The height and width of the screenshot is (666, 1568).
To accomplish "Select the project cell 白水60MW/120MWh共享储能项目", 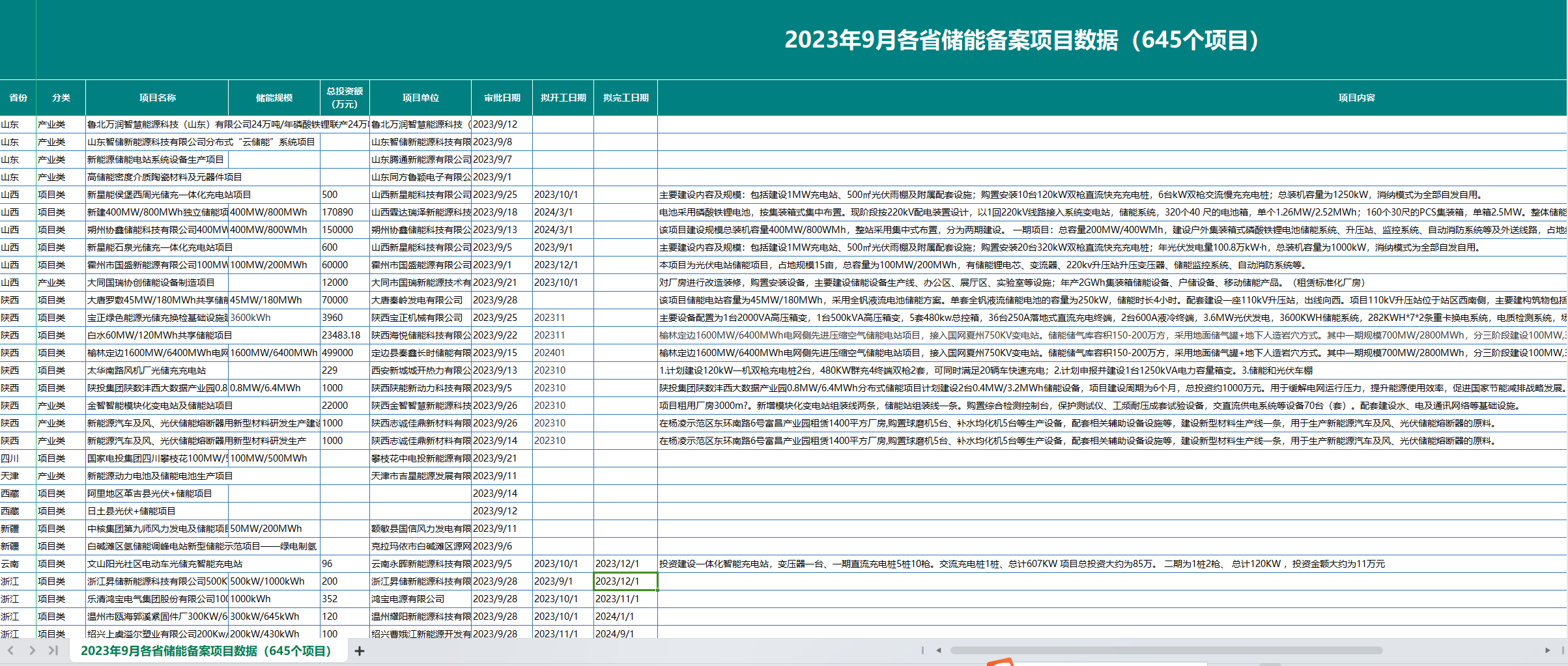I will (157, 335).
